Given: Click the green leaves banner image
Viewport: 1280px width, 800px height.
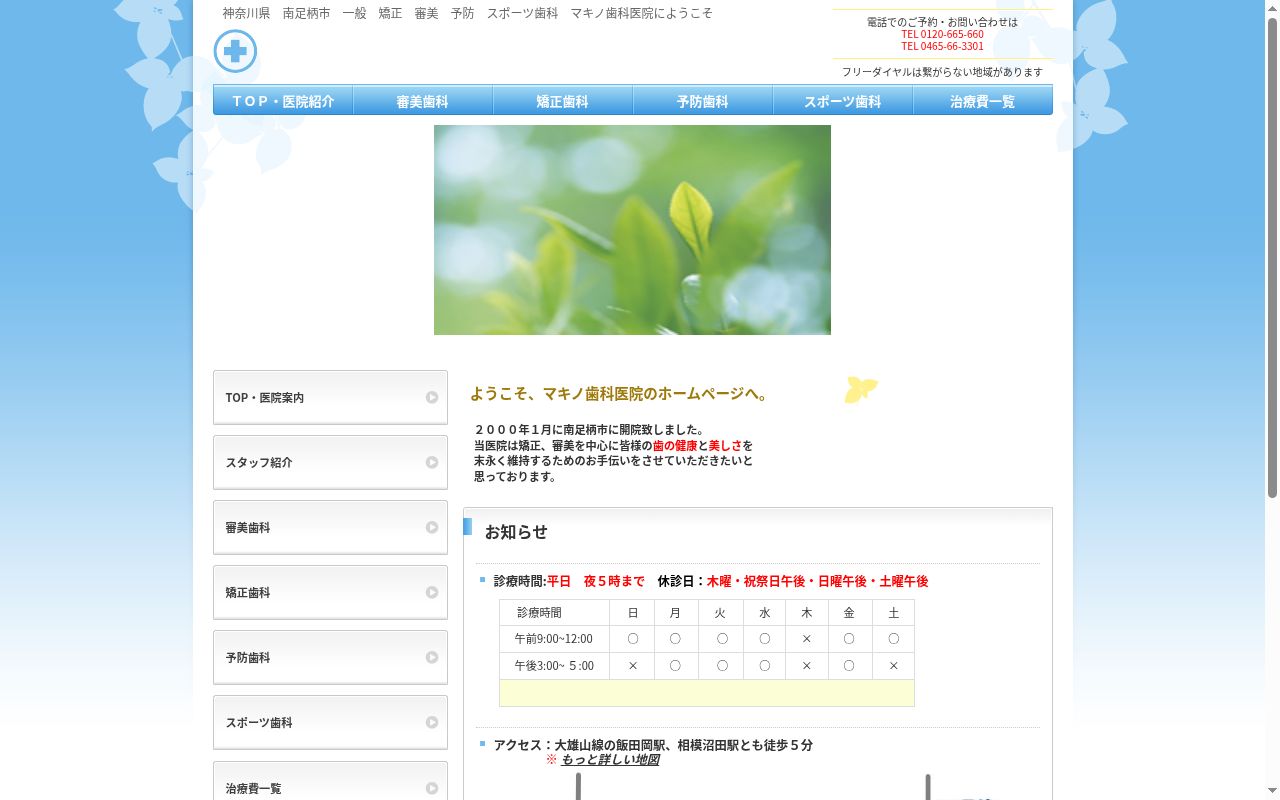Looking at the screenshot, I should (x=632, y=230).
